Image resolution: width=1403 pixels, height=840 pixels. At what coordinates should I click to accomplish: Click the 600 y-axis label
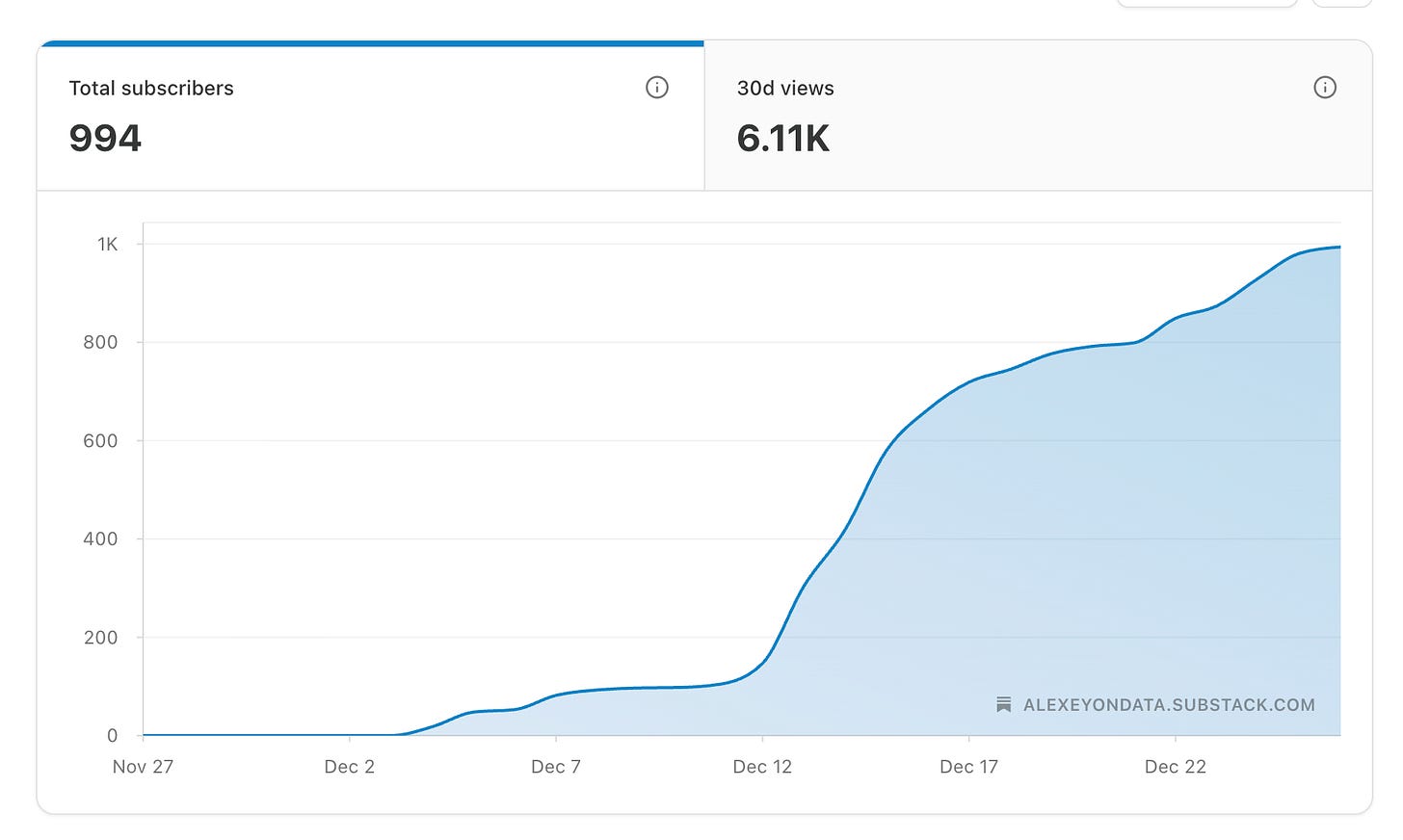100,440
